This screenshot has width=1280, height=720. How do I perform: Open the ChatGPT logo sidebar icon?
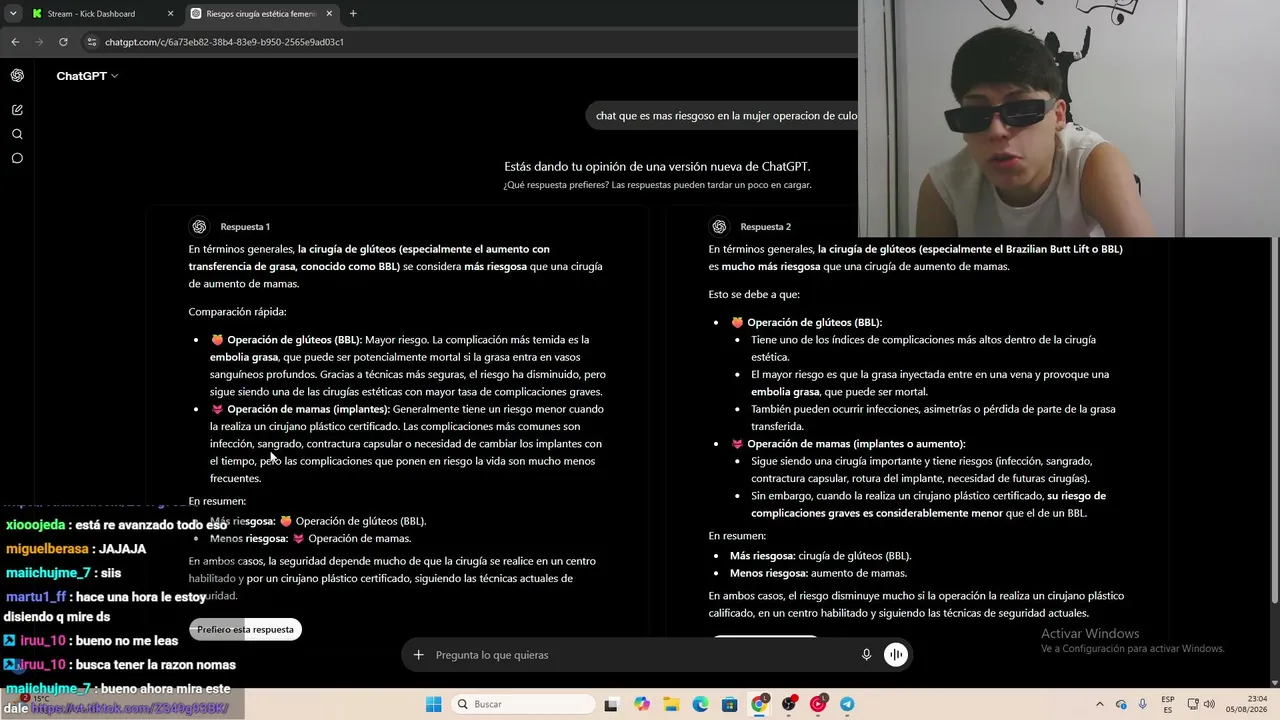(x=17, y=76)
